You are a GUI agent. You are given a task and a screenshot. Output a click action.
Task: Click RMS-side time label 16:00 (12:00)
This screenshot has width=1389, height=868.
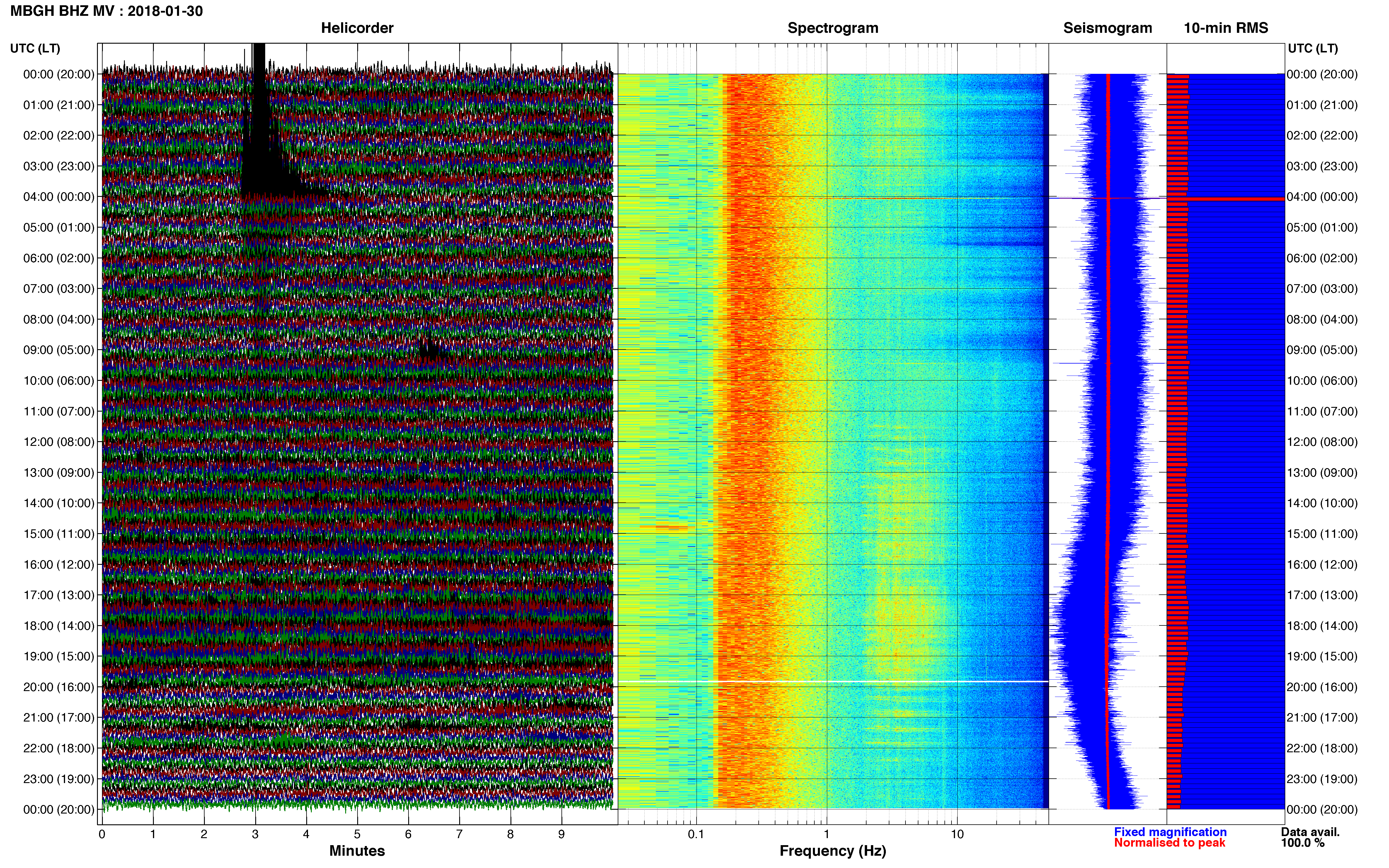click(x=1322, y=565)
